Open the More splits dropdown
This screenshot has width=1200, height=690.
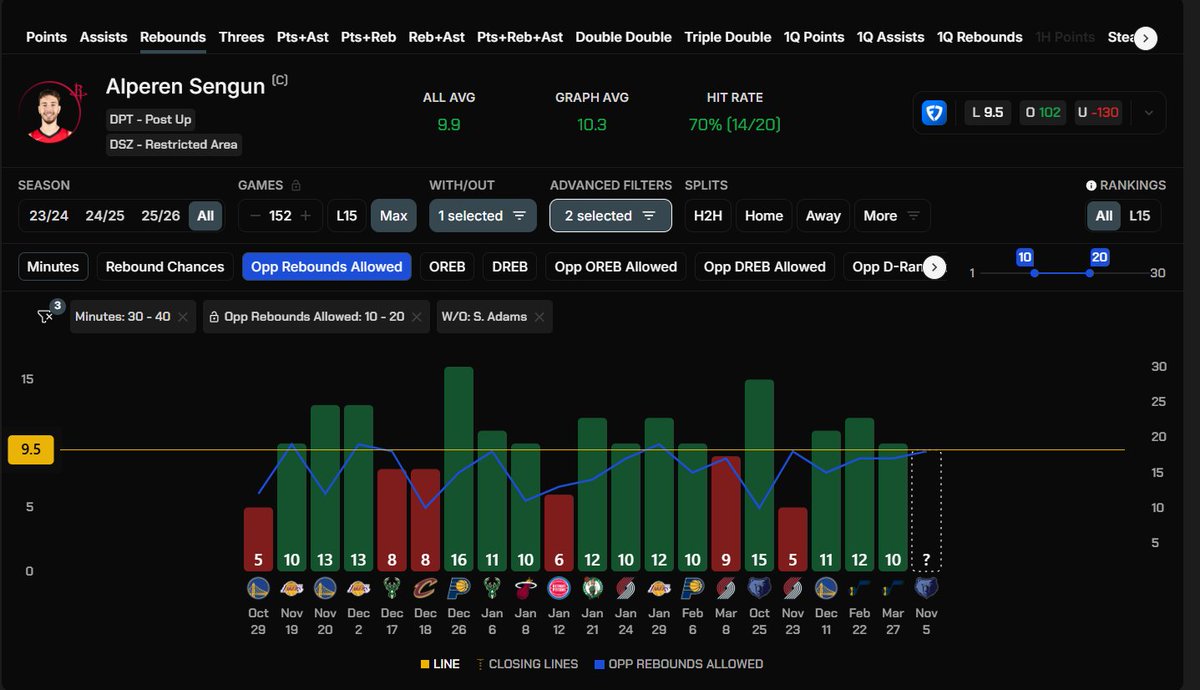click(x=893, y=216)
